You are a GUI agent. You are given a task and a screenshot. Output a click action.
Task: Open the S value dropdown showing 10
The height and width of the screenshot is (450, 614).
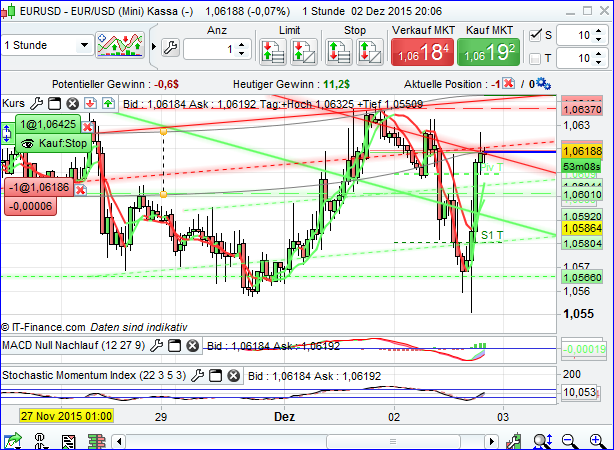click(x=600, y=36)
